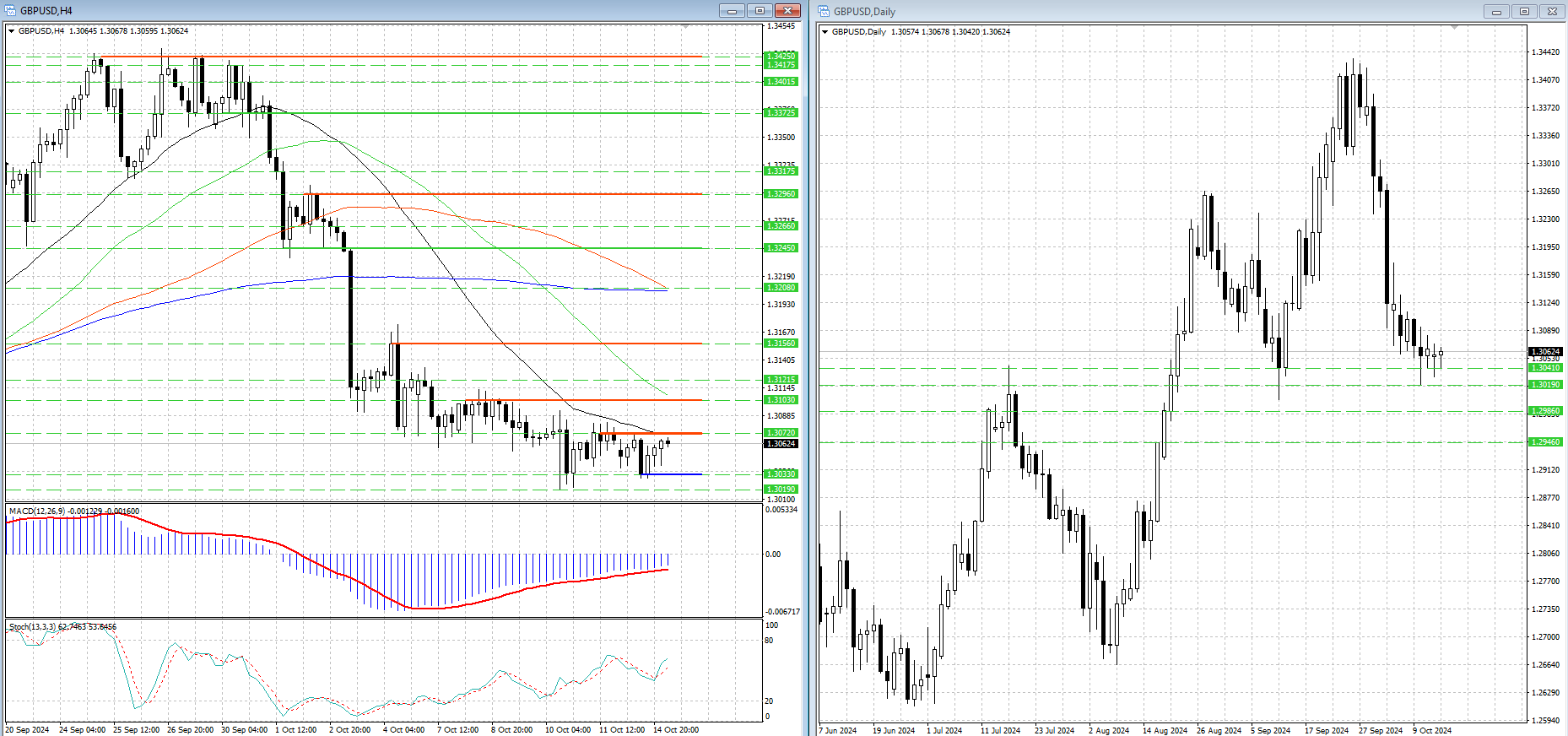
Task: Click the chart shift triangle marker on the Daily chart
Action: 1453,28
